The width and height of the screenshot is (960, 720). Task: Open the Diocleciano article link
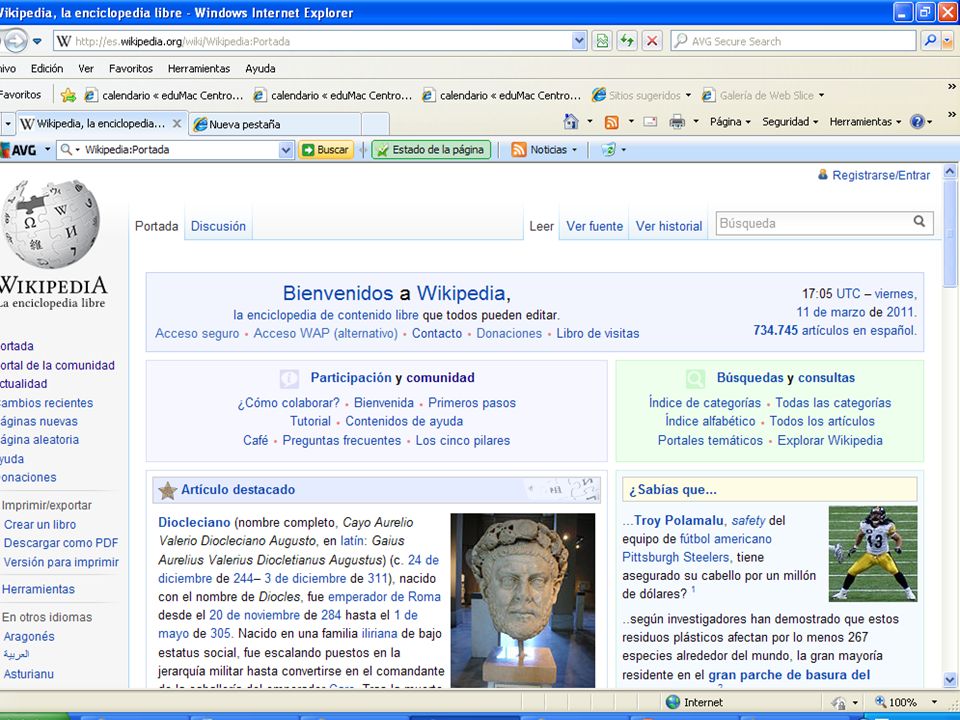tap(194, 522)
